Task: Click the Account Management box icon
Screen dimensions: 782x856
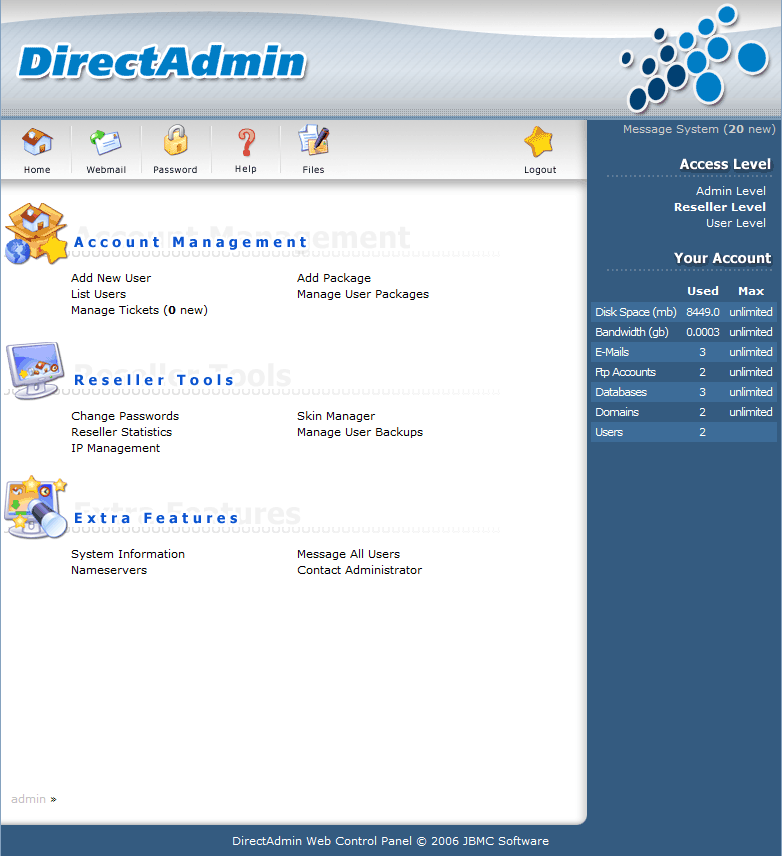Action: click(37, 234)
